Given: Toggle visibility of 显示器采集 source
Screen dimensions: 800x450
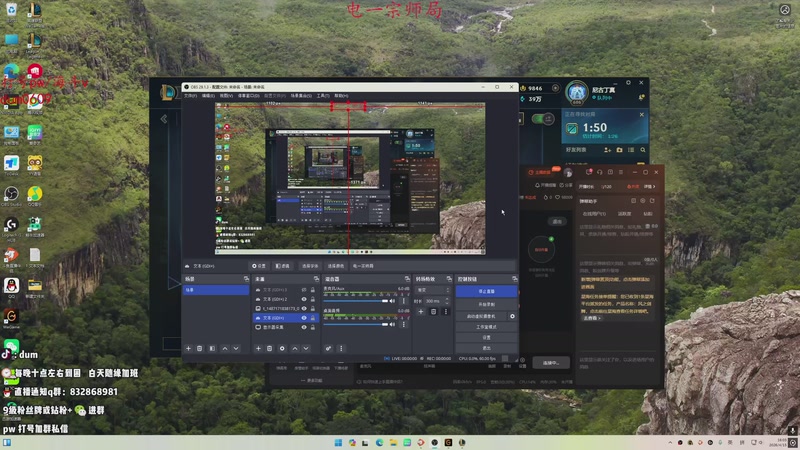Looking at the screenshot, I should 304,327.
